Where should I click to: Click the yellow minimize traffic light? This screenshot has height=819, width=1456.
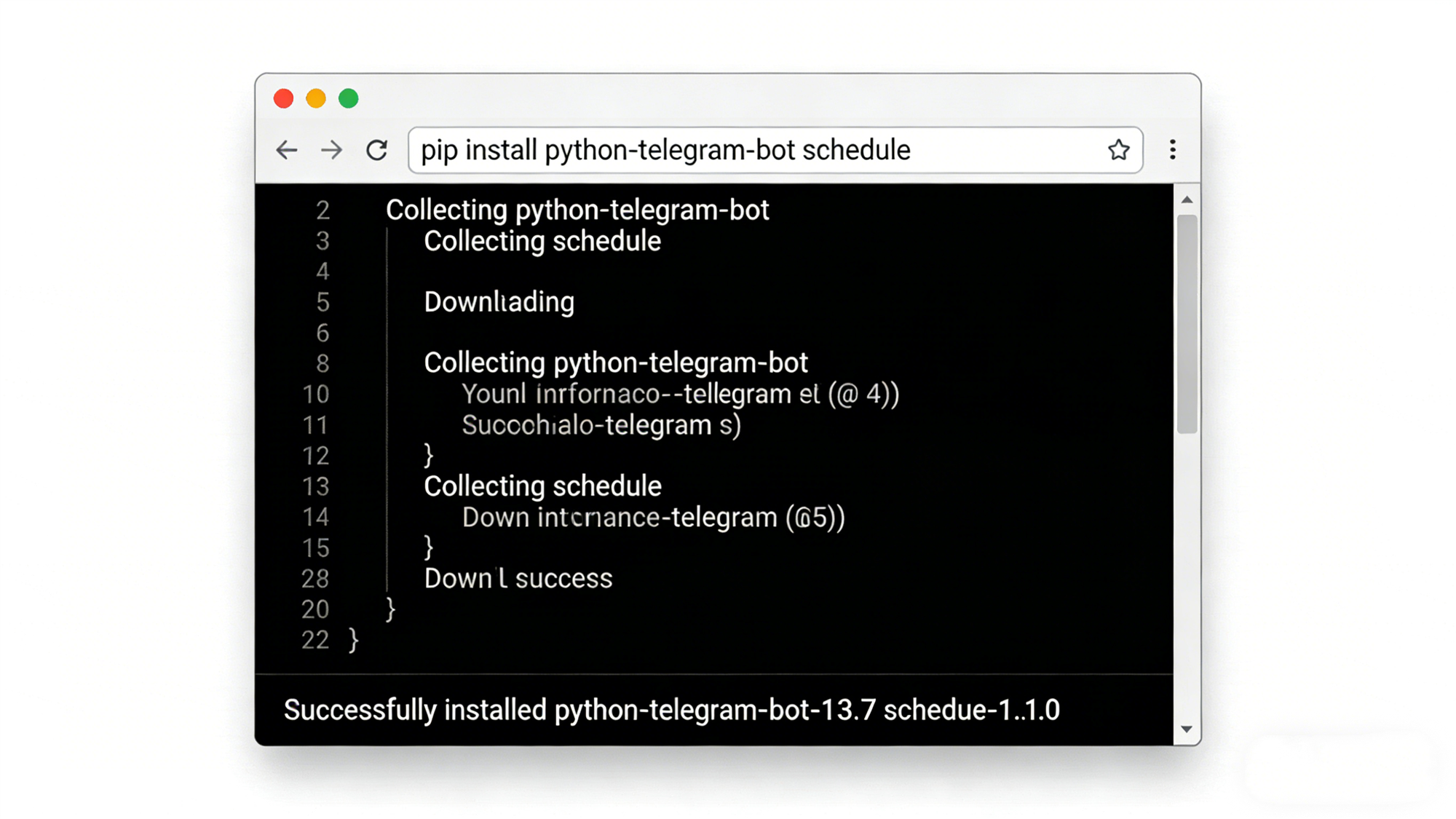click(316, 98)
